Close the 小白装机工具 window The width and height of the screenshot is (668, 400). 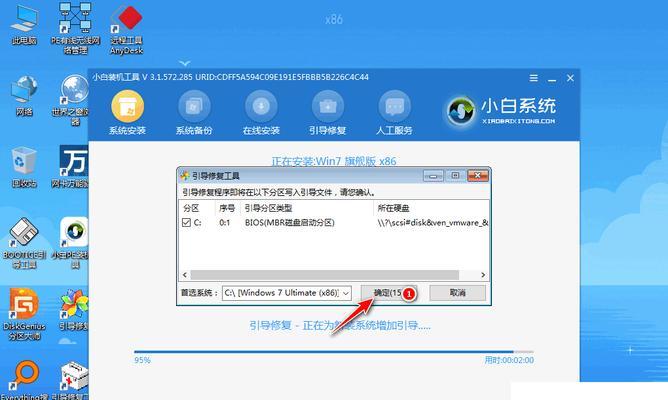click(x=570, y=78)
